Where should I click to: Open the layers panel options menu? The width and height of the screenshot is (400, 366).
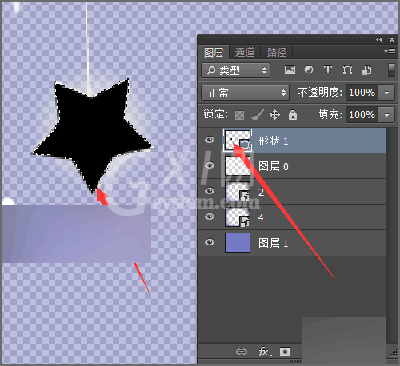(x=390, y=51)
